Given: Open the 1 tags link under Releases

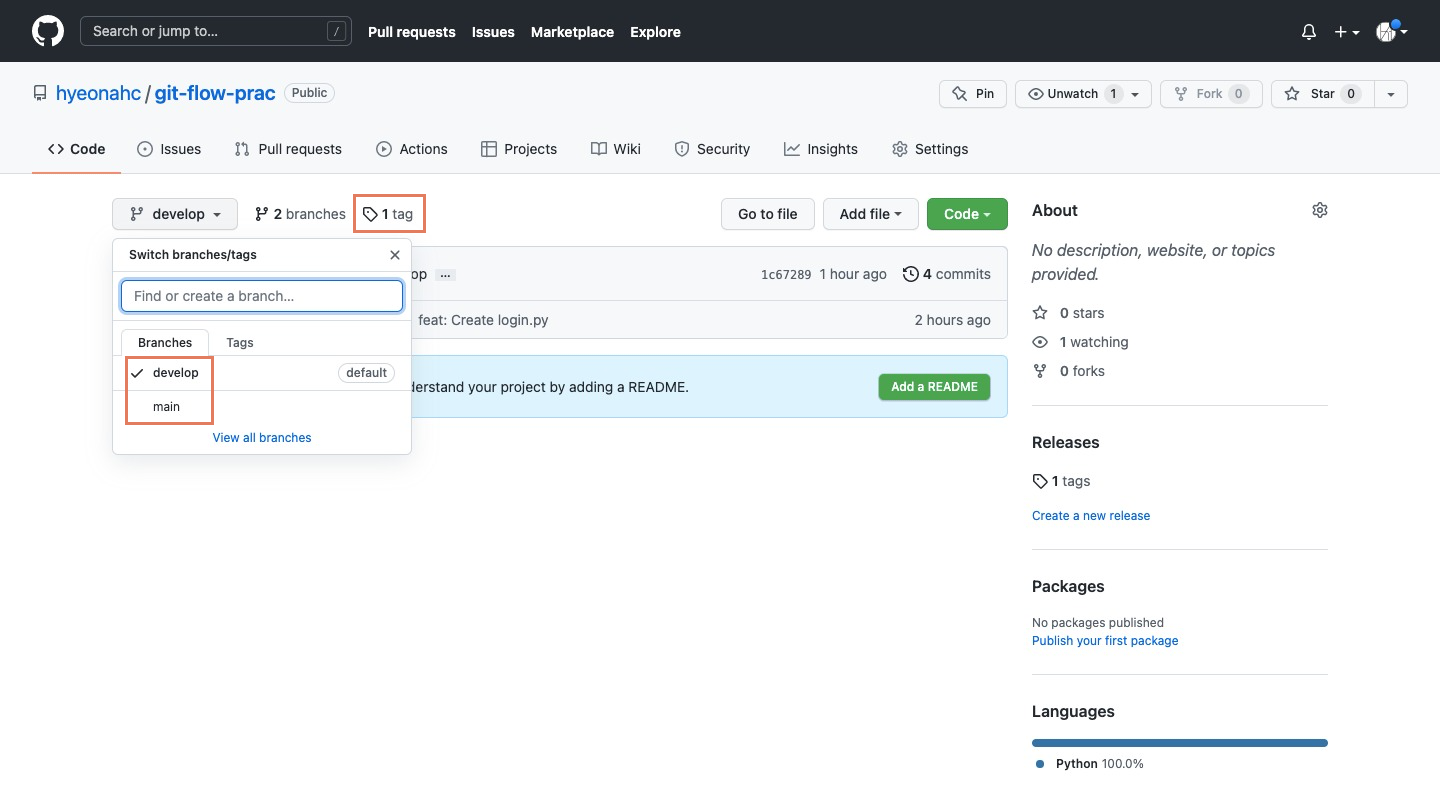Looking at the screenshot, I should [1061, 481].
